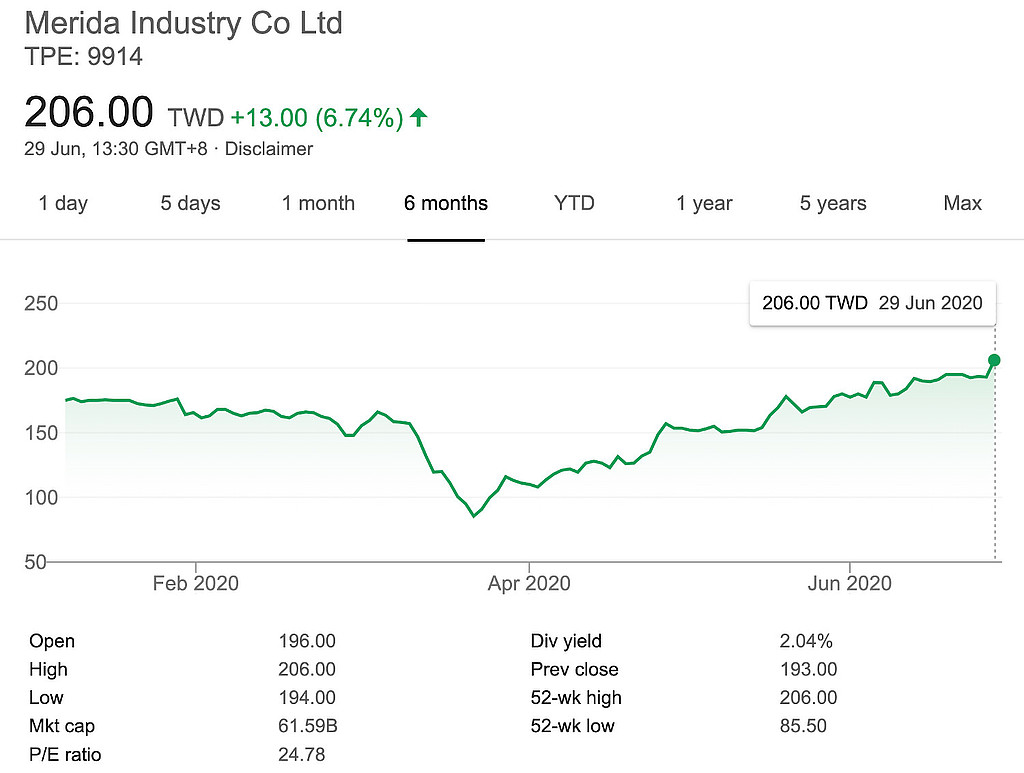Screen dimensions: 1024x773
Task: Click the P/E ratio value 24.78
Action: point(301,754)
